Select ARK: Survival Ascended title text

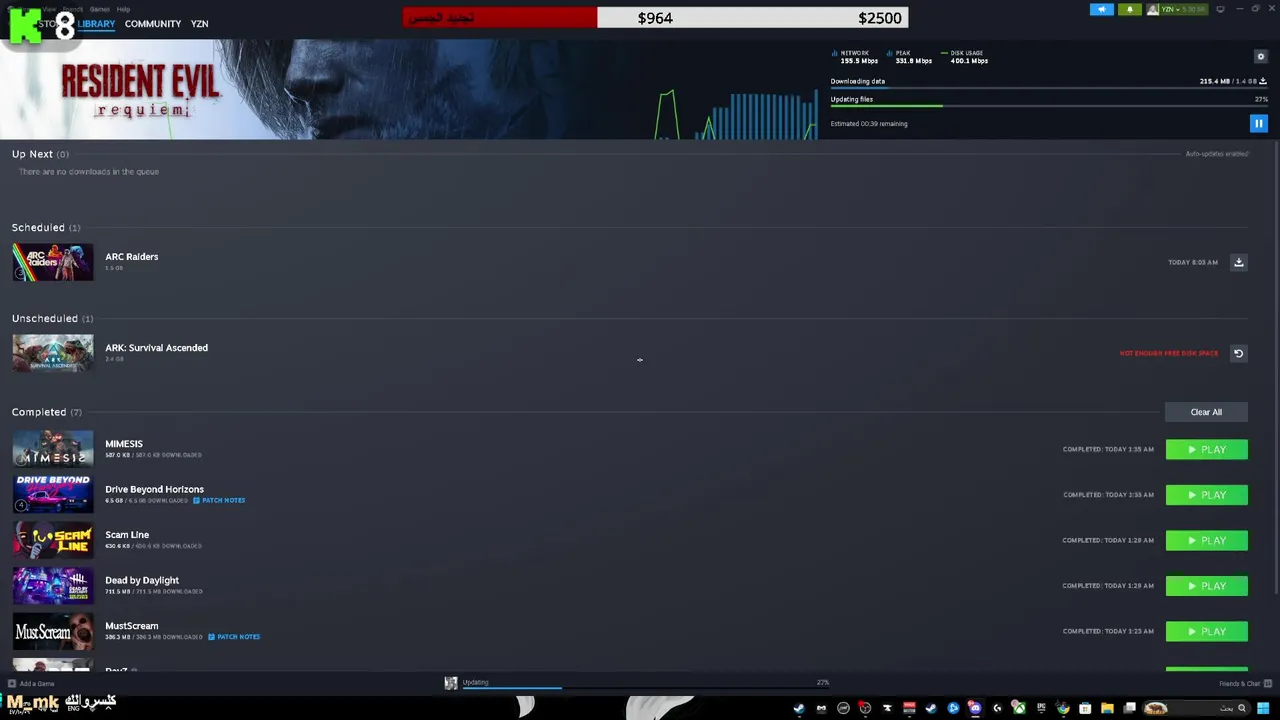click(157, 348)
